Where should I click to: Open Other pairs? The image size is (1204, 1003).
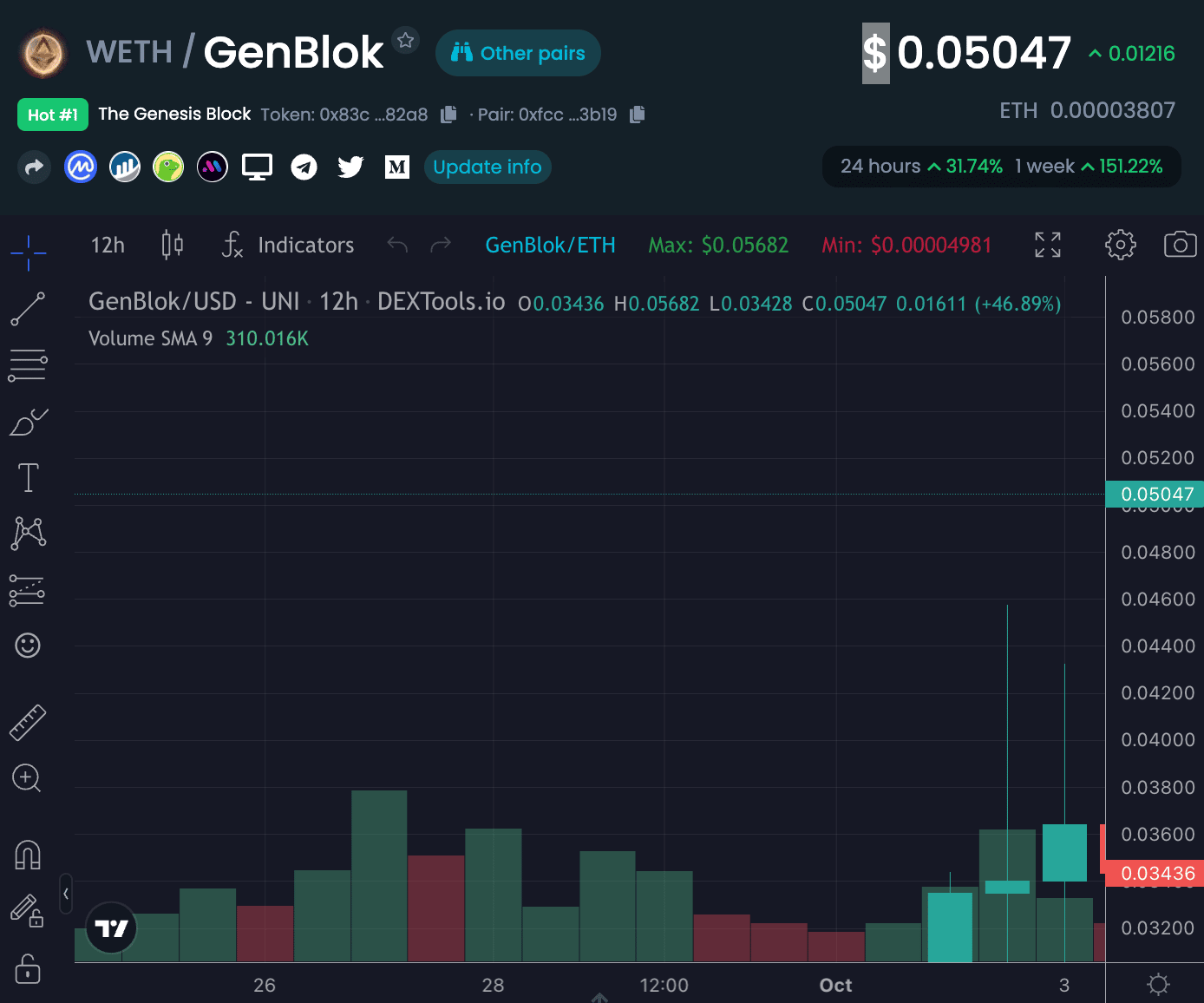pos(518,53)
